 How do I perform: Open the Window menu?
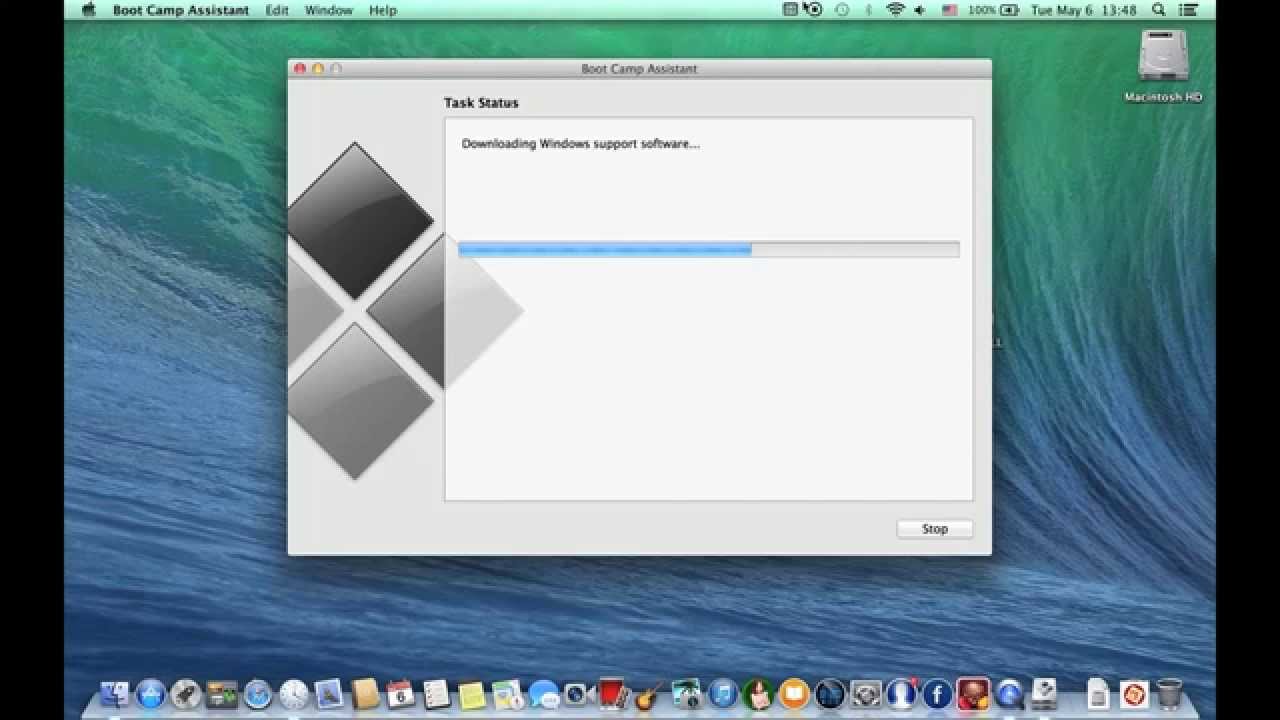tap(329, 10)
